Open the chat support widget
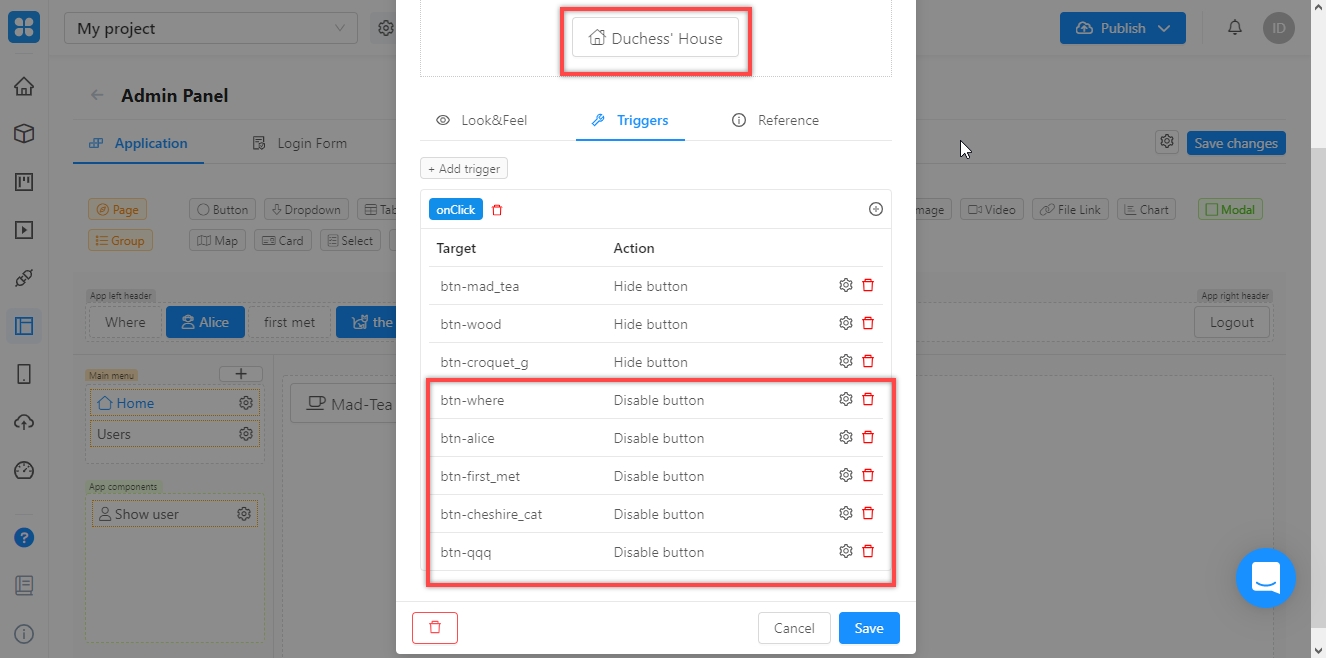 [x=1265, y=578]
